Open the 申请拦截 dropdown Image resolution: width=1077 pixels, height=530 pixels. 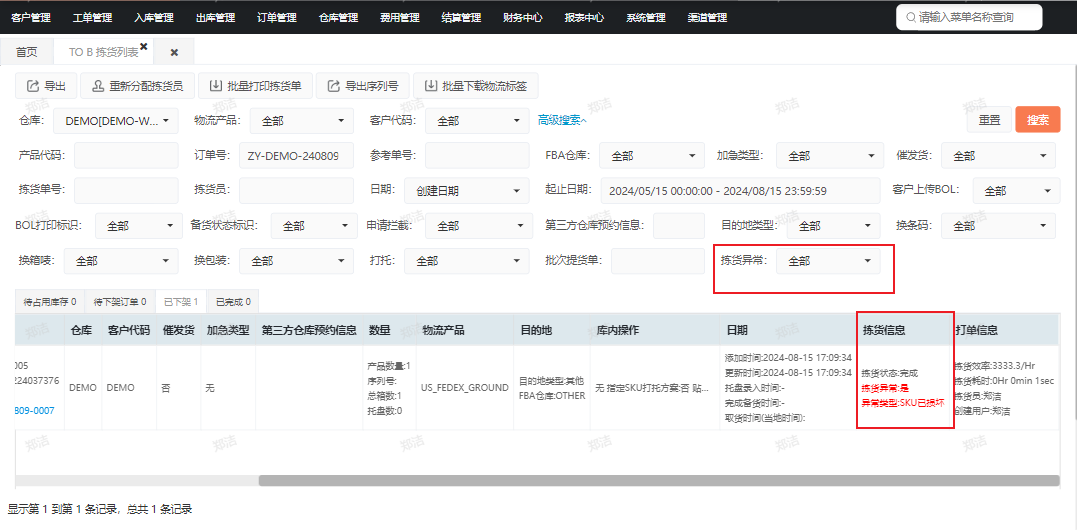(x=477, y=225)
